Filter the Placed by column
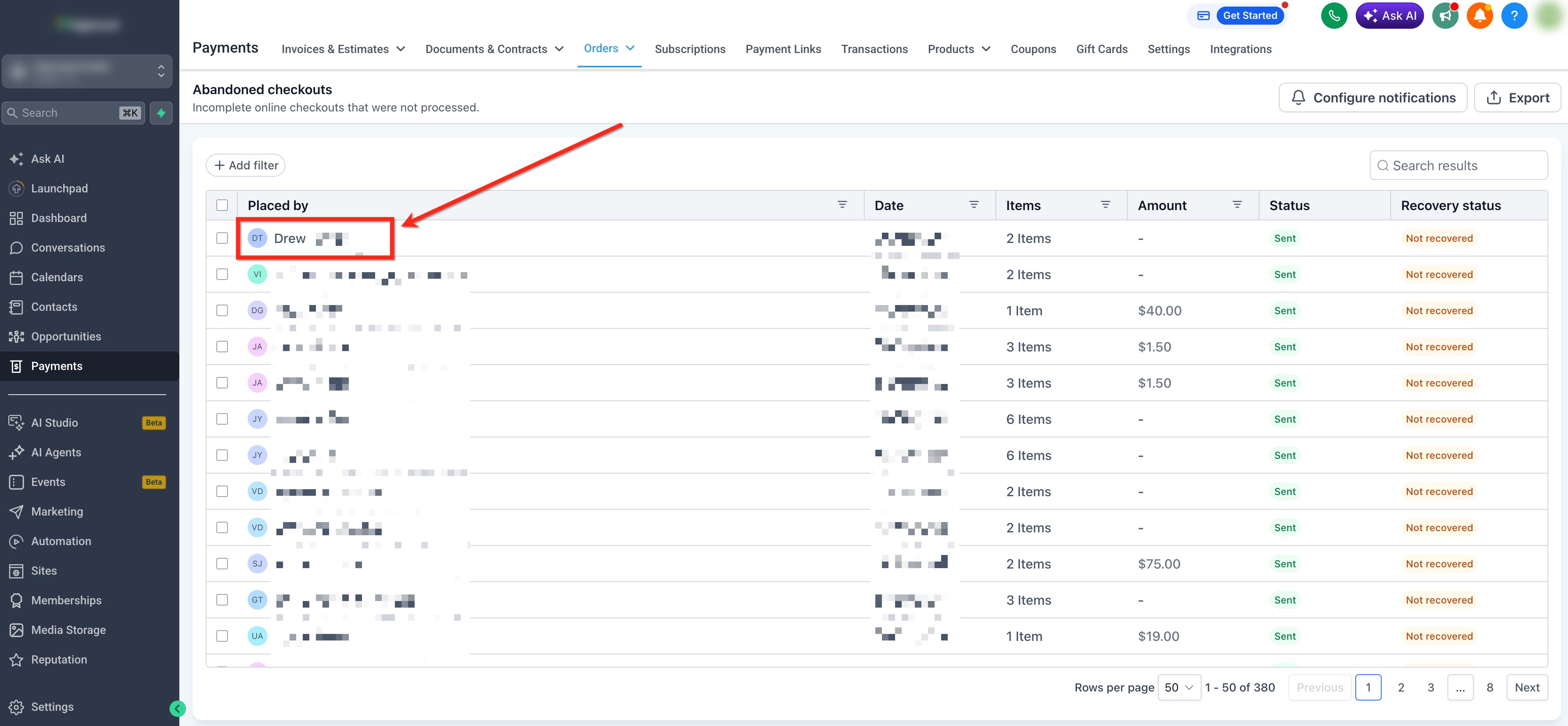 coord(842,205)
